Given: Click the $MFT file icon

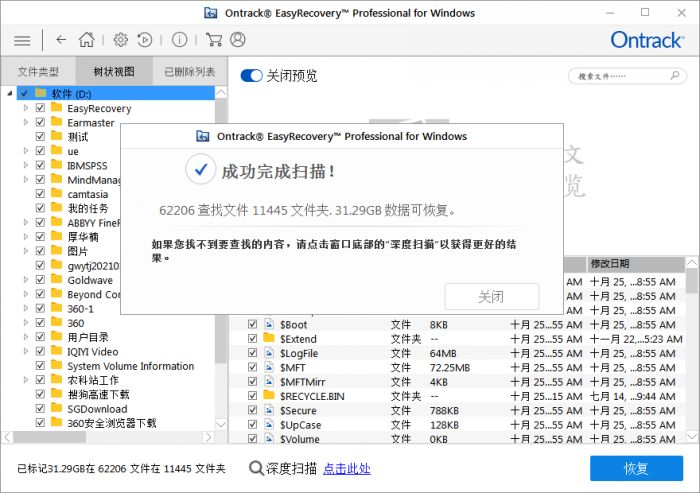Looking at the screenshot, I should 269,367.
